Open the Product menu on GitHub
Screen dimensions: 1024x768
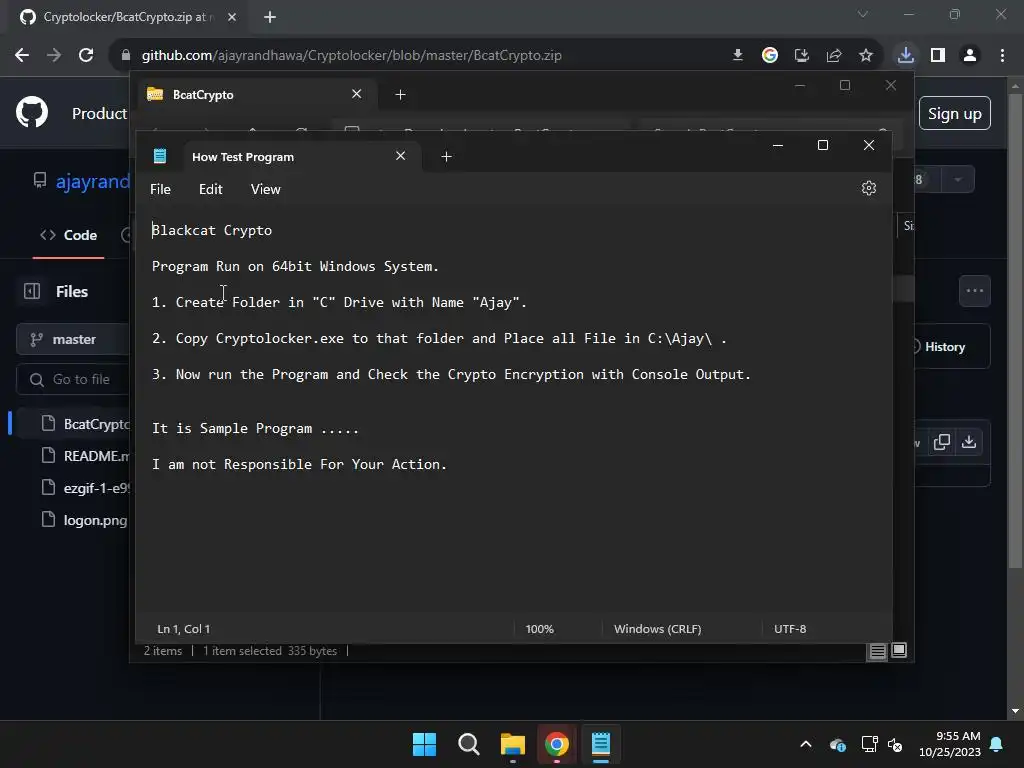click(99, 114)
